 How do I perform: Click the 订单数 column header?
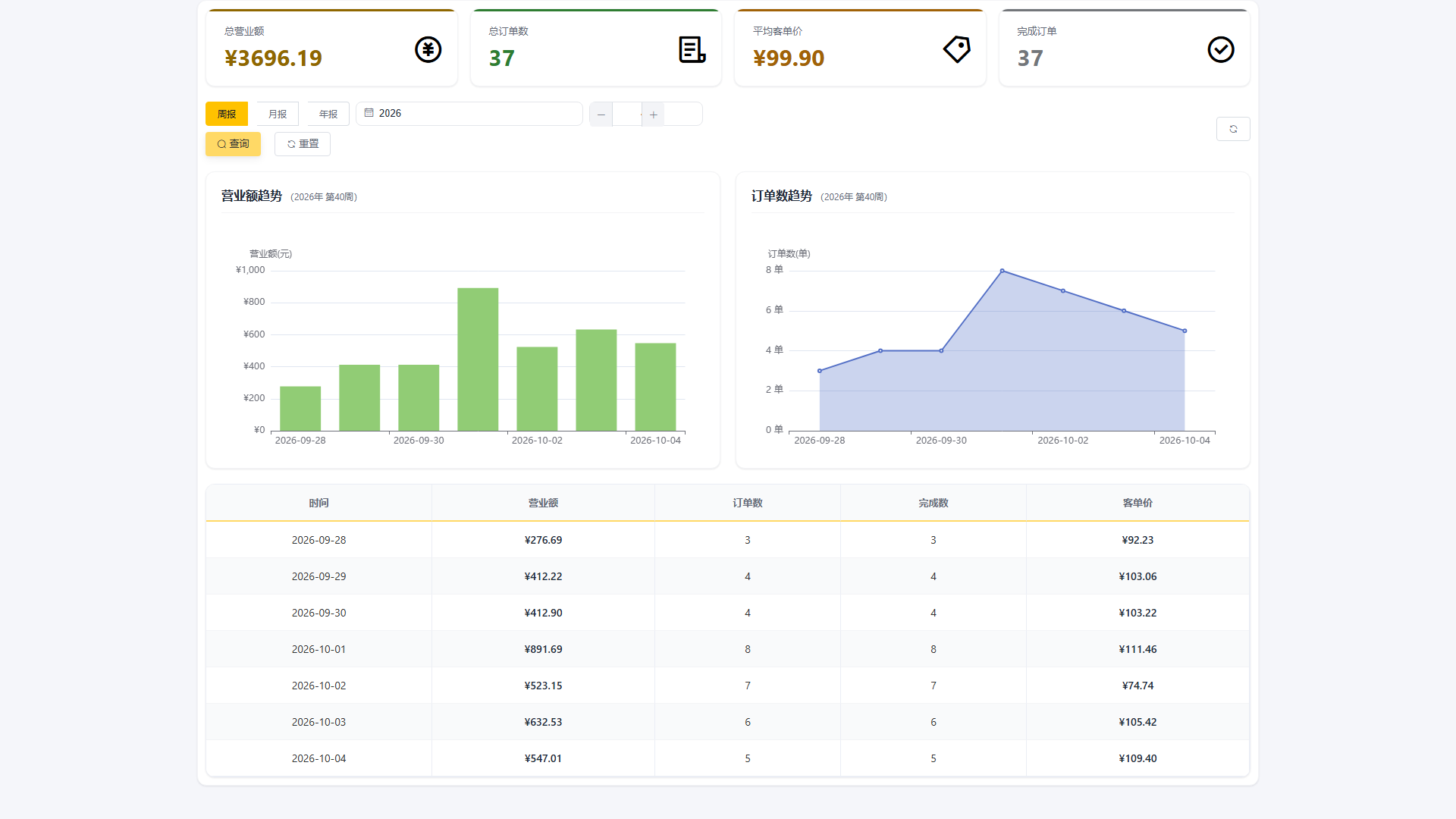748,503
